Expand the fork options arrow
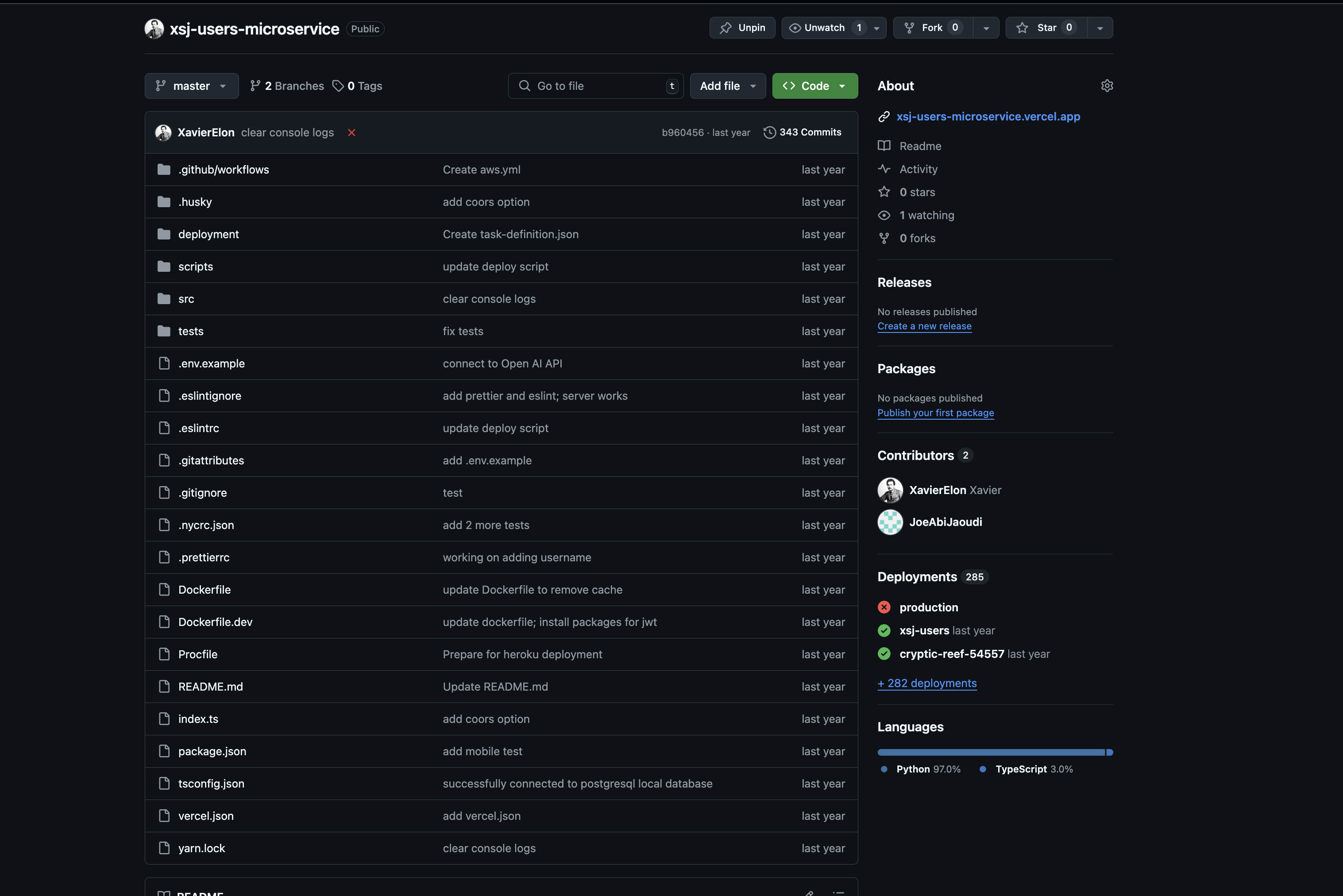Image resolution: width=1343 pixels, height=896 pixels. click(986, 27)
